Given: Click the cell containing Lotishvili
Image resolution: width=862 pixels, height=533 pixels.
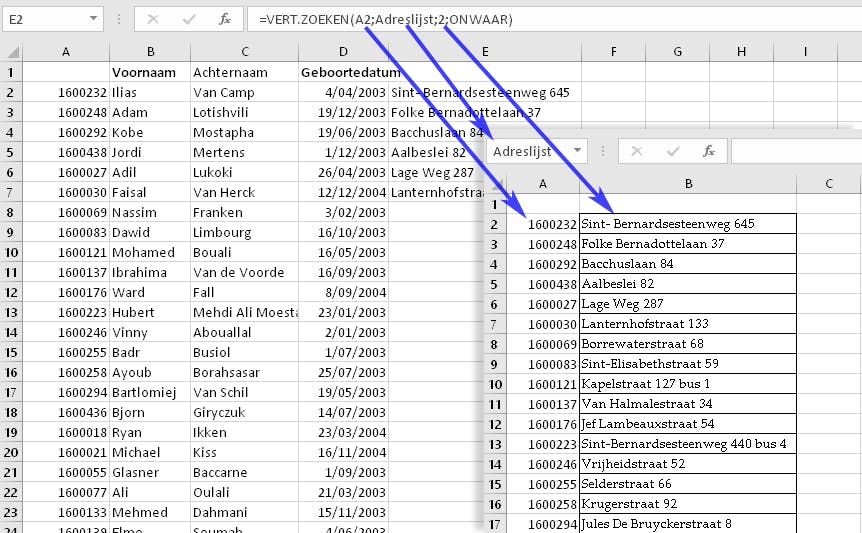Looking at the screenshot, I should click(245, 112).
